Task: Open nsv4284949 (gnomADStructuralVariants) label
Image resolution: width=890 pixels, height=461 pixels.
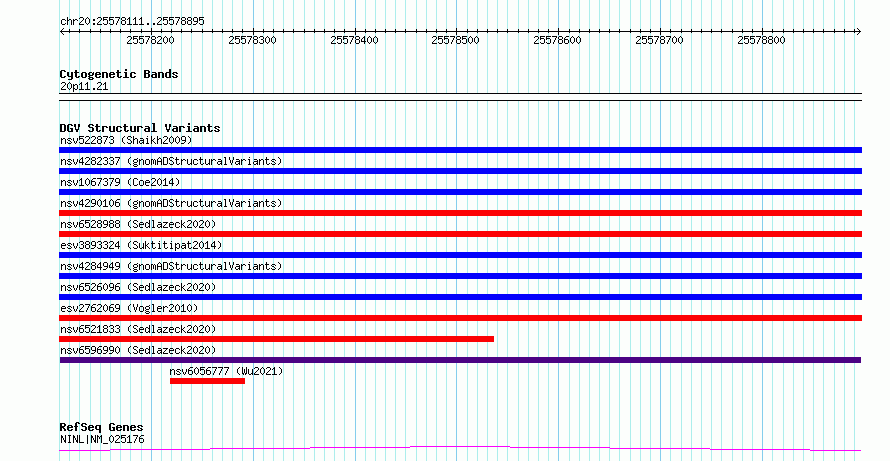Action: coord(171,266)
